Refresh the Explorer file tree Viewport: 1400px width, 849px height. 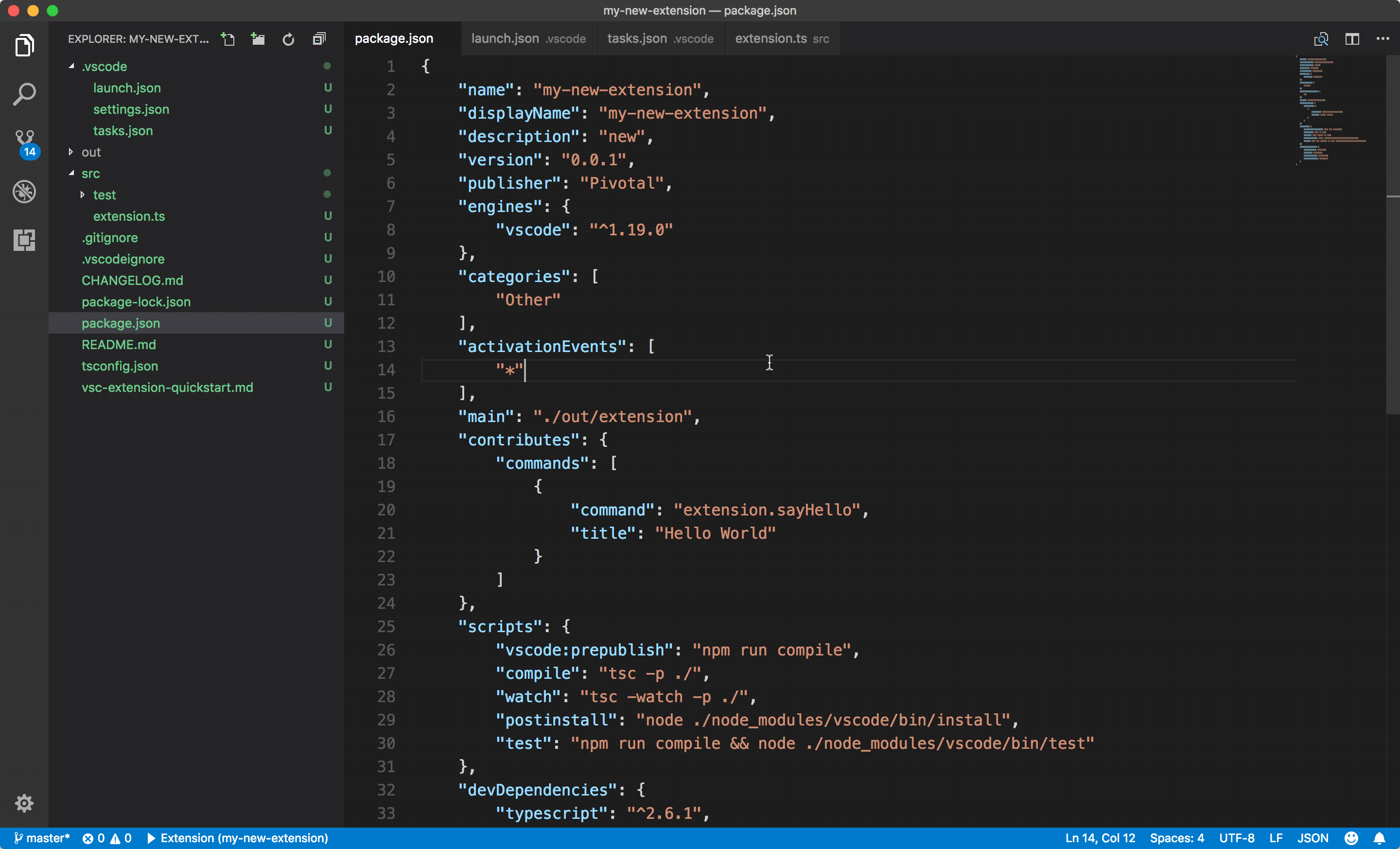click(288, 38)
